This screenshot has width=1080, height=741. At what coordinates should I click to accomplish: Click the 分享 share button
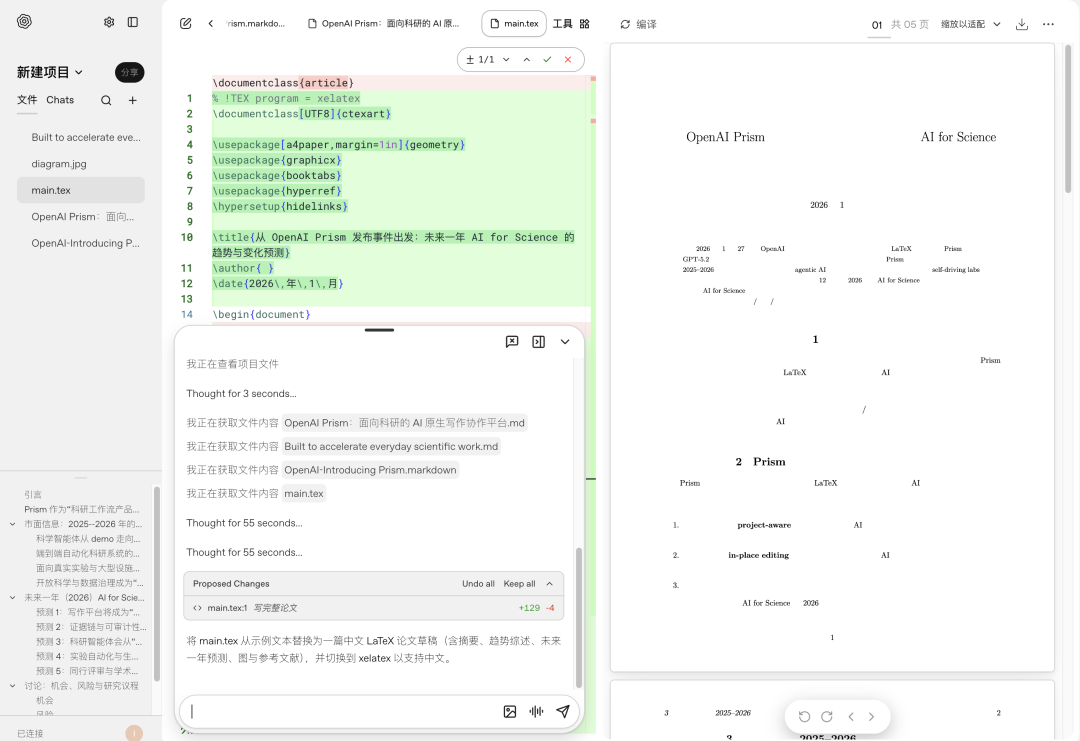pos(129,72)
